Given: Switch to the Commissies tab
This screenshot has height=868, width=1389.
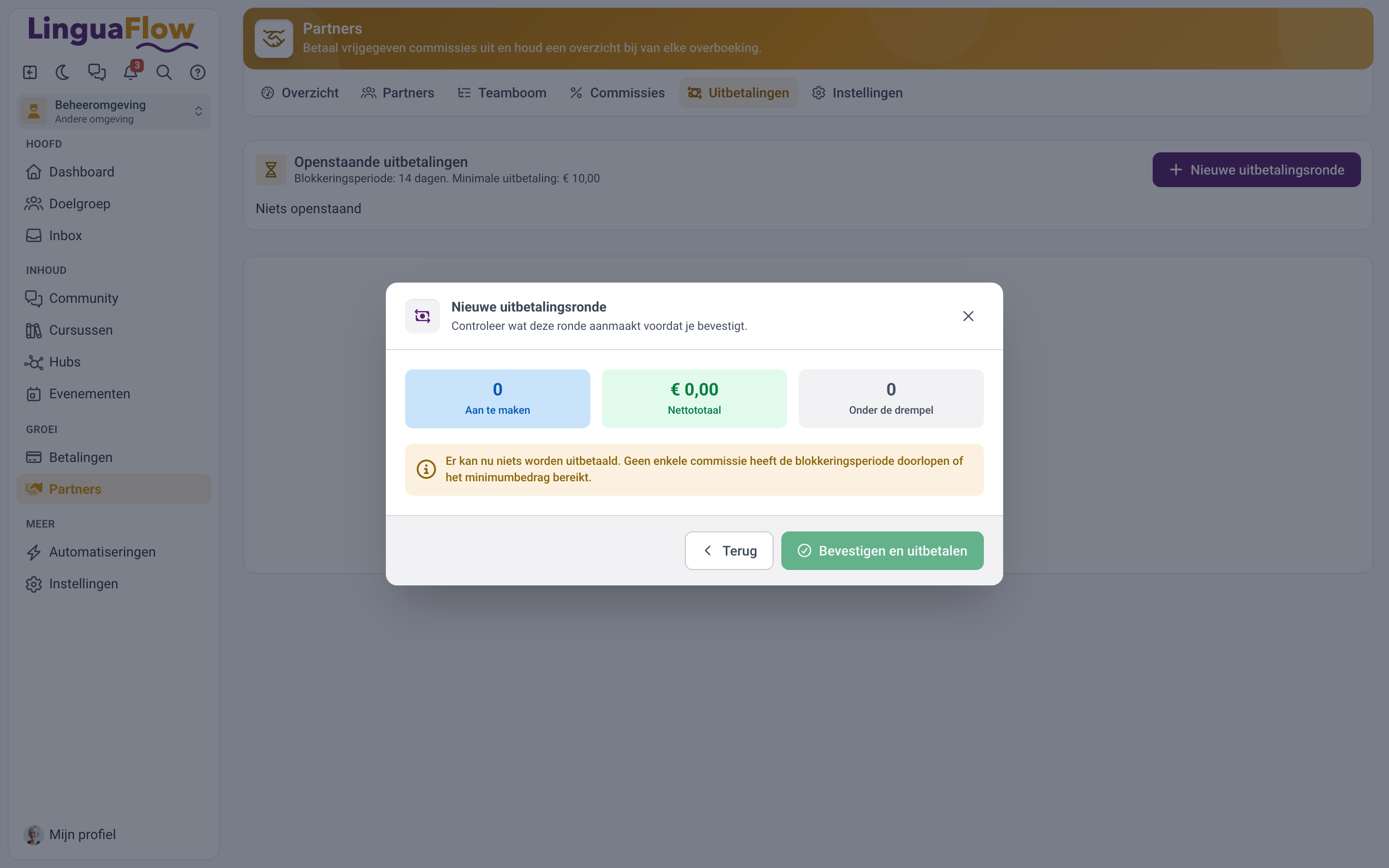Looking at the screenshot, I should pos(617,93).
